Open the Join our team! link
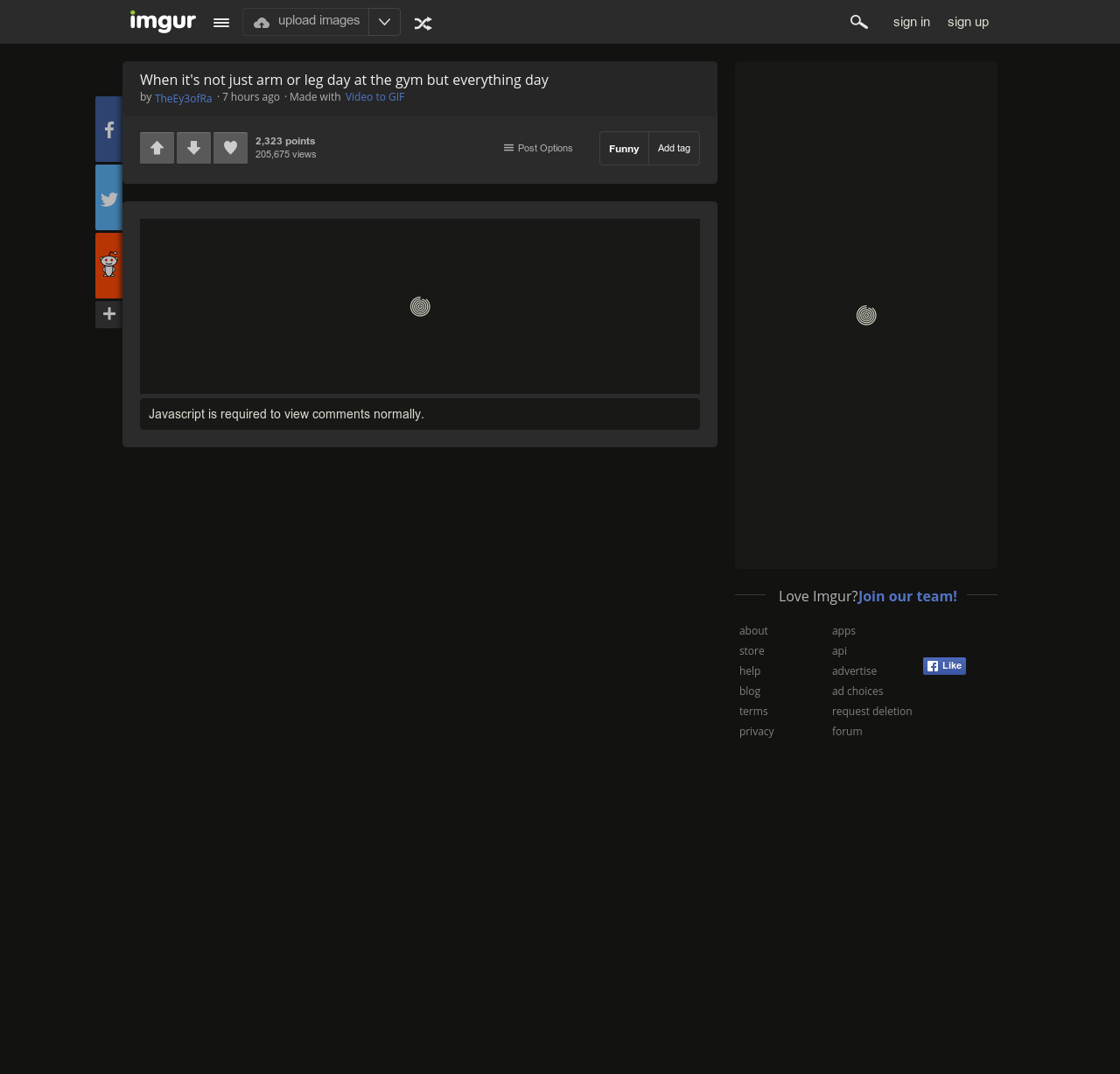Screen dimensions: 1120x1074 [907, 596]
